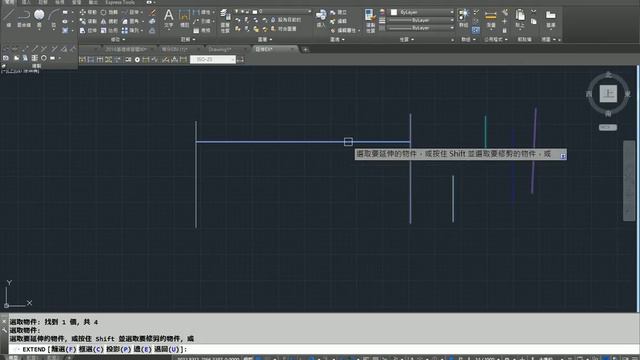Switch to the Drawing1* file tab
This screenshot has height=360, width=640.
pyautogui.click(x=220, y=49)
